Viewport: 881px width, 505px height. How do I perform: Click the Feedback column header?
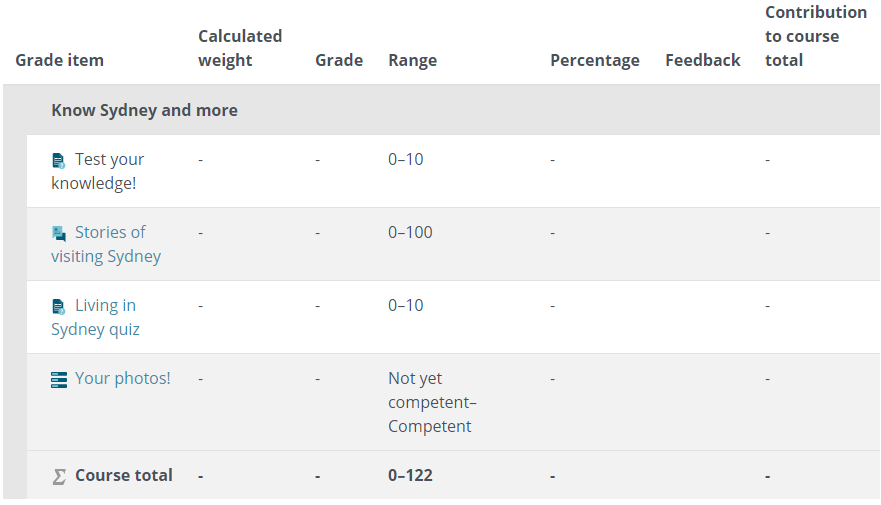tap(702, 60)
